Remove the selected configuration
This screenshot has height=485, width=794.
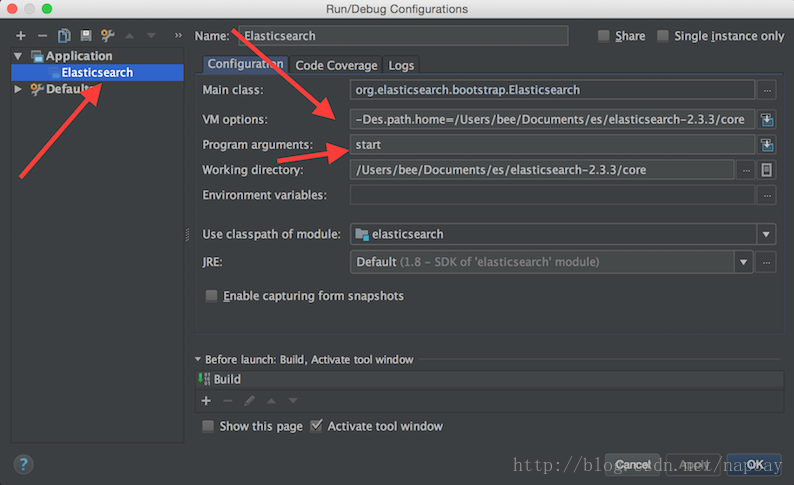point(42,36)
